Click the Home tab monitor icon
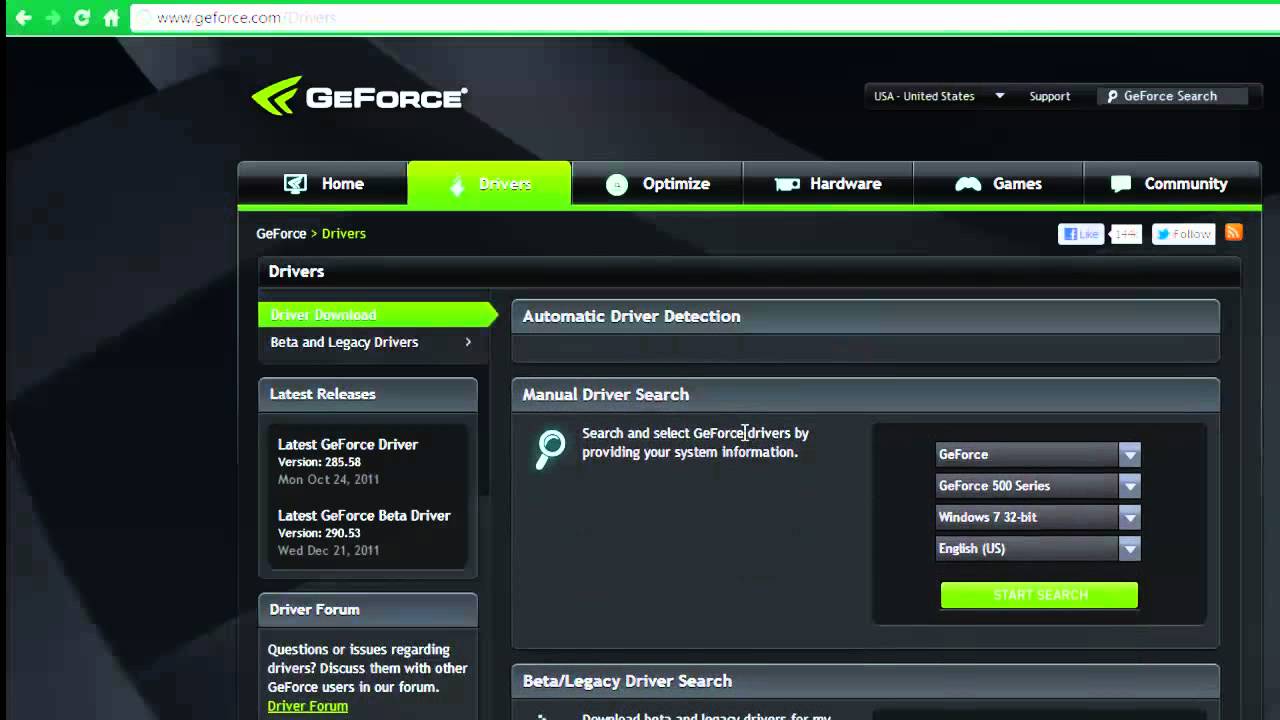Viewport: 1280px width, 720px height. tap(295, 184)
